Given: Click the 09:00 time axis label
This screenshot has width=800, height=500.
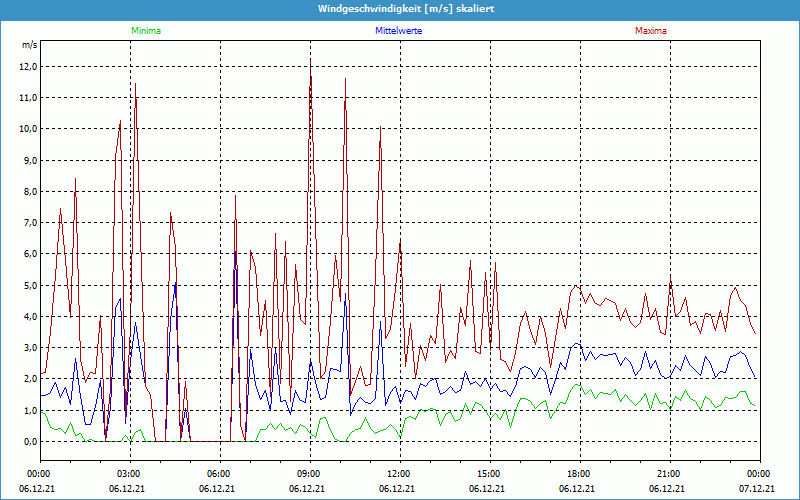Looking at the screenshot, I should click(x=308, y=474).
